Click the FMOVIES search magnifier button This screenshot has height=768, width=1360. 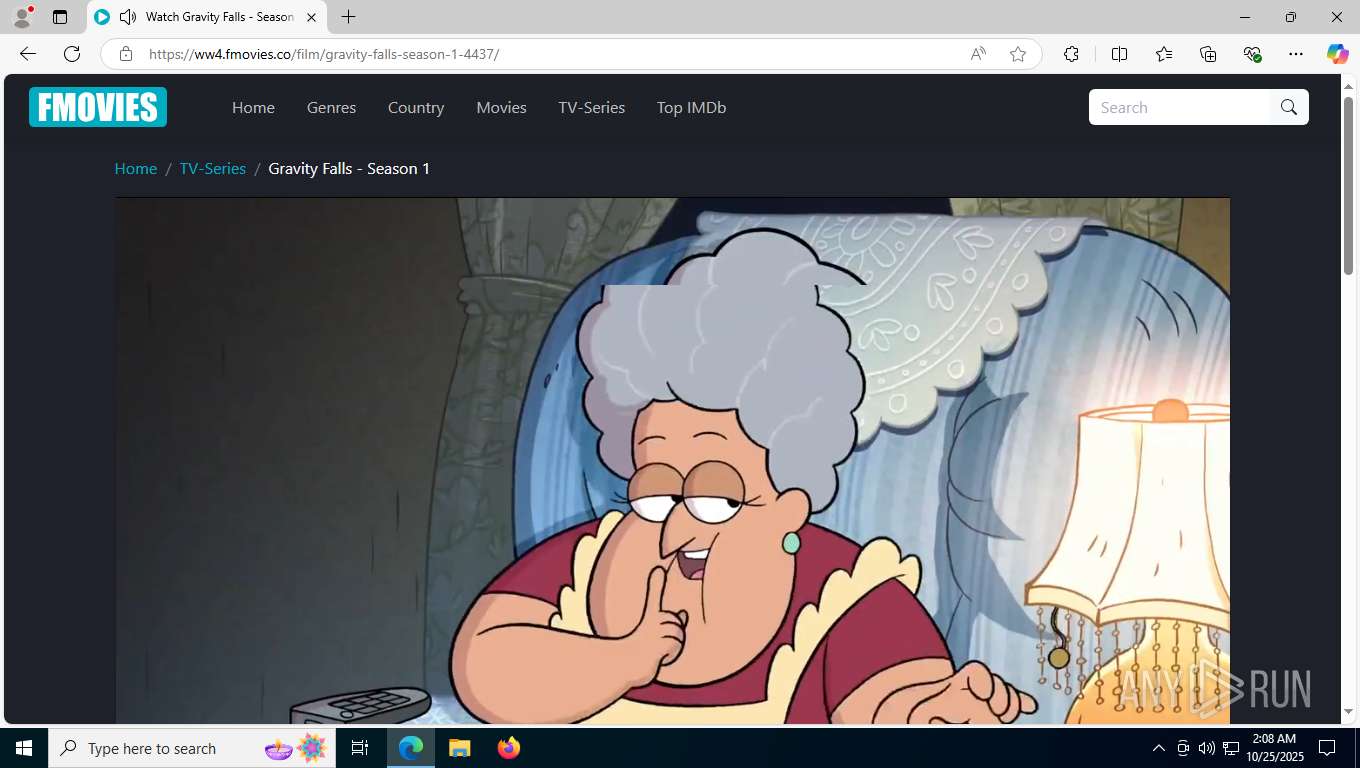[1289, 107]
